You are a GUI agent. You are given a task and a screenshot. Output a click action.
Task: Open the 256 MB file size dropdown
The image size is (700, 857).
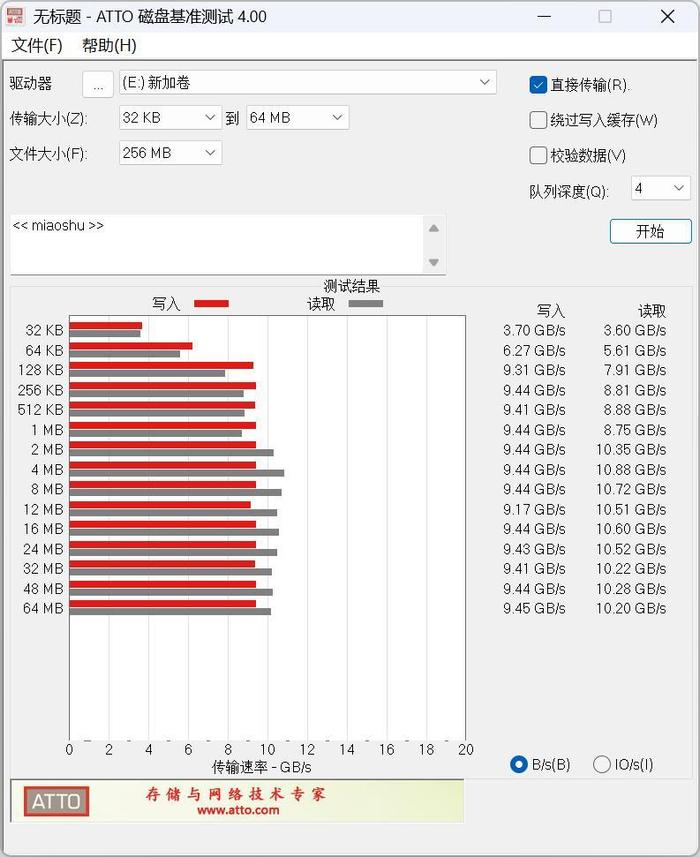(x=170, y=153)
